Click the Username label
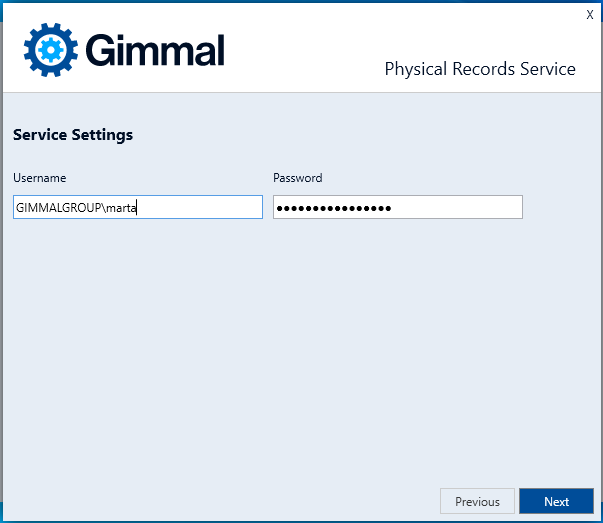 tap(39, 178)
